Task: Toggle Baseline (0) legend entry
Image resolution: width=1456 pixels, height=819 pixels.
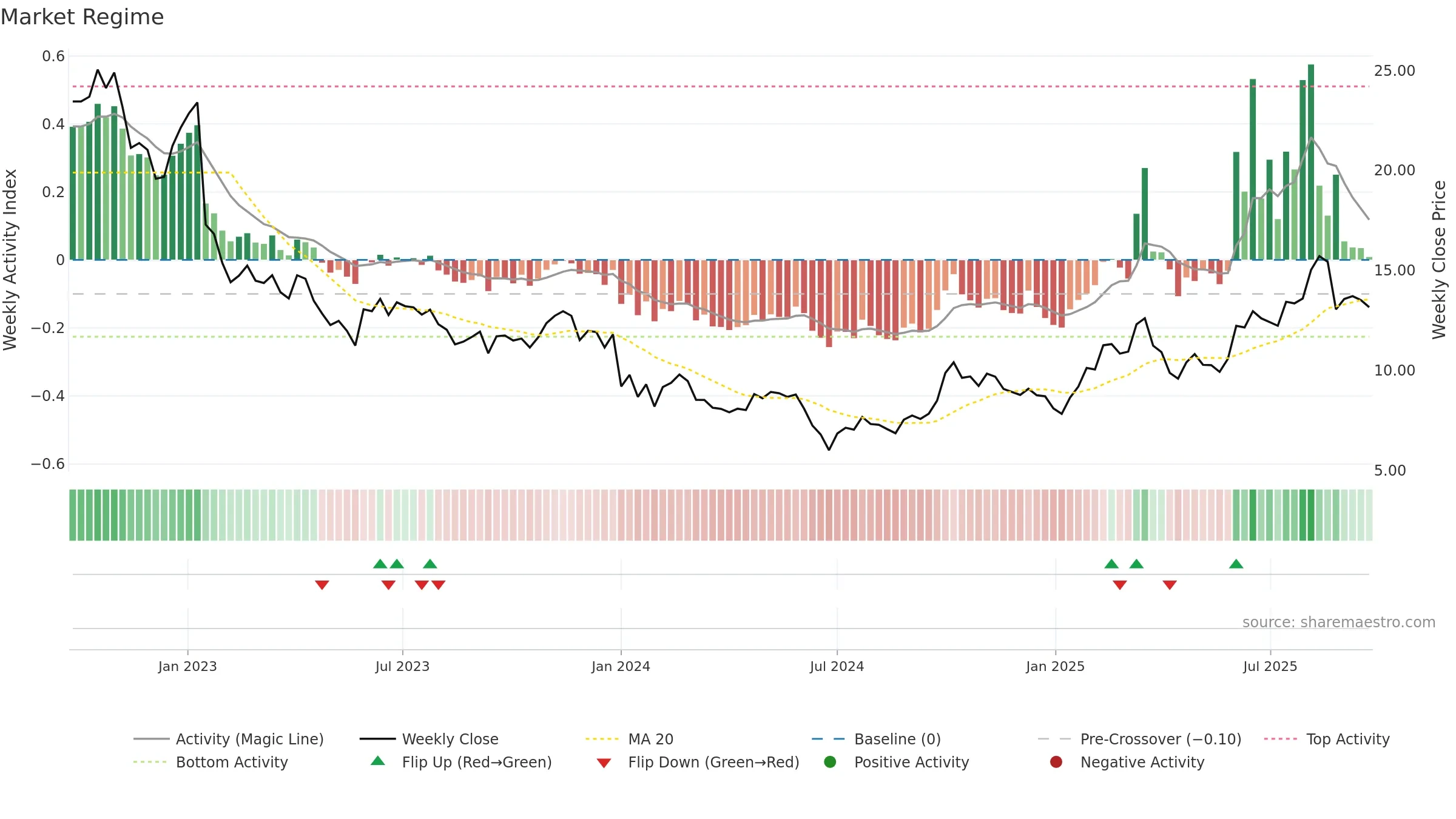Action: click(x=876, y=739)
